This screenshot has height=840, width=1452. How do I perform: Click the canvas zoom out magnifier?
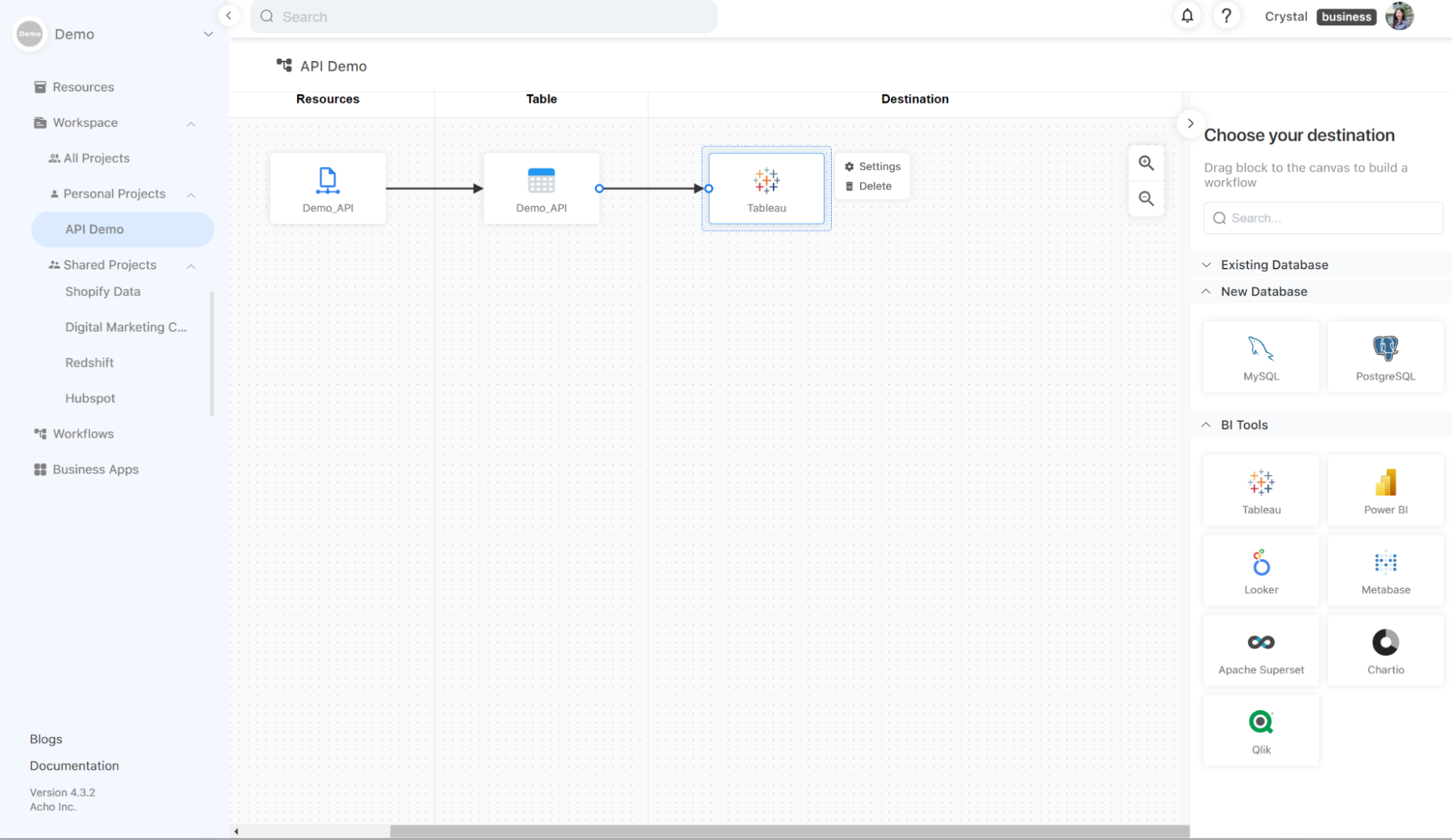pyautogui.click(x=1146, y=199)
